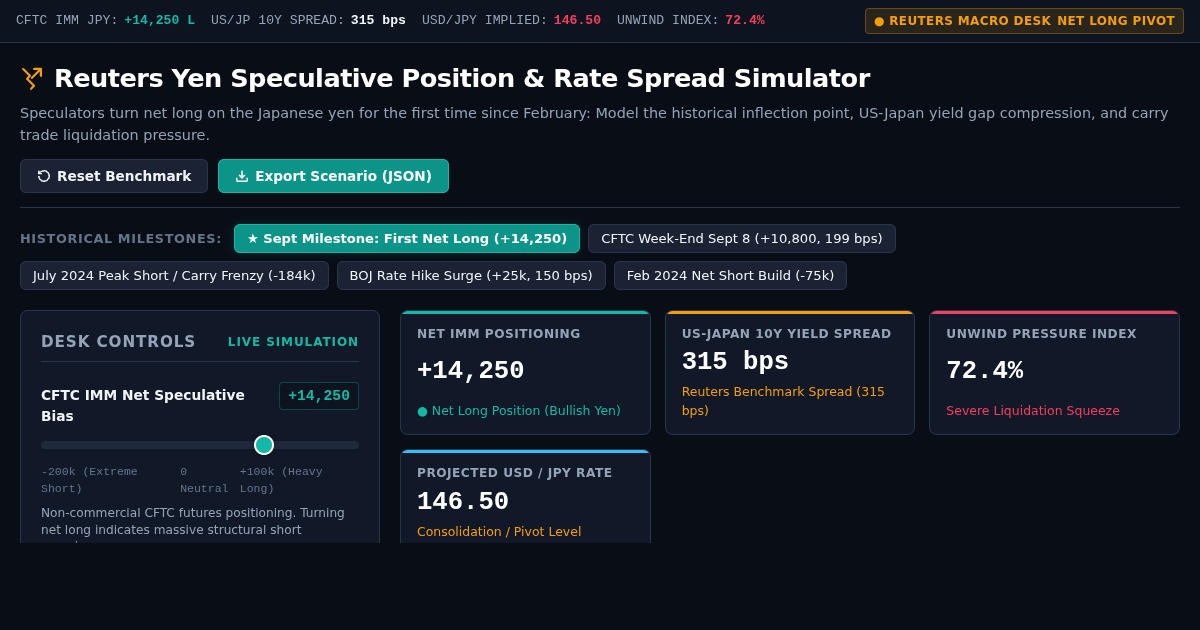1200x630 pixels.
Task: Open the Reuters Macro Desk Net Long Pivot badge
Action: pos(1024,21)
